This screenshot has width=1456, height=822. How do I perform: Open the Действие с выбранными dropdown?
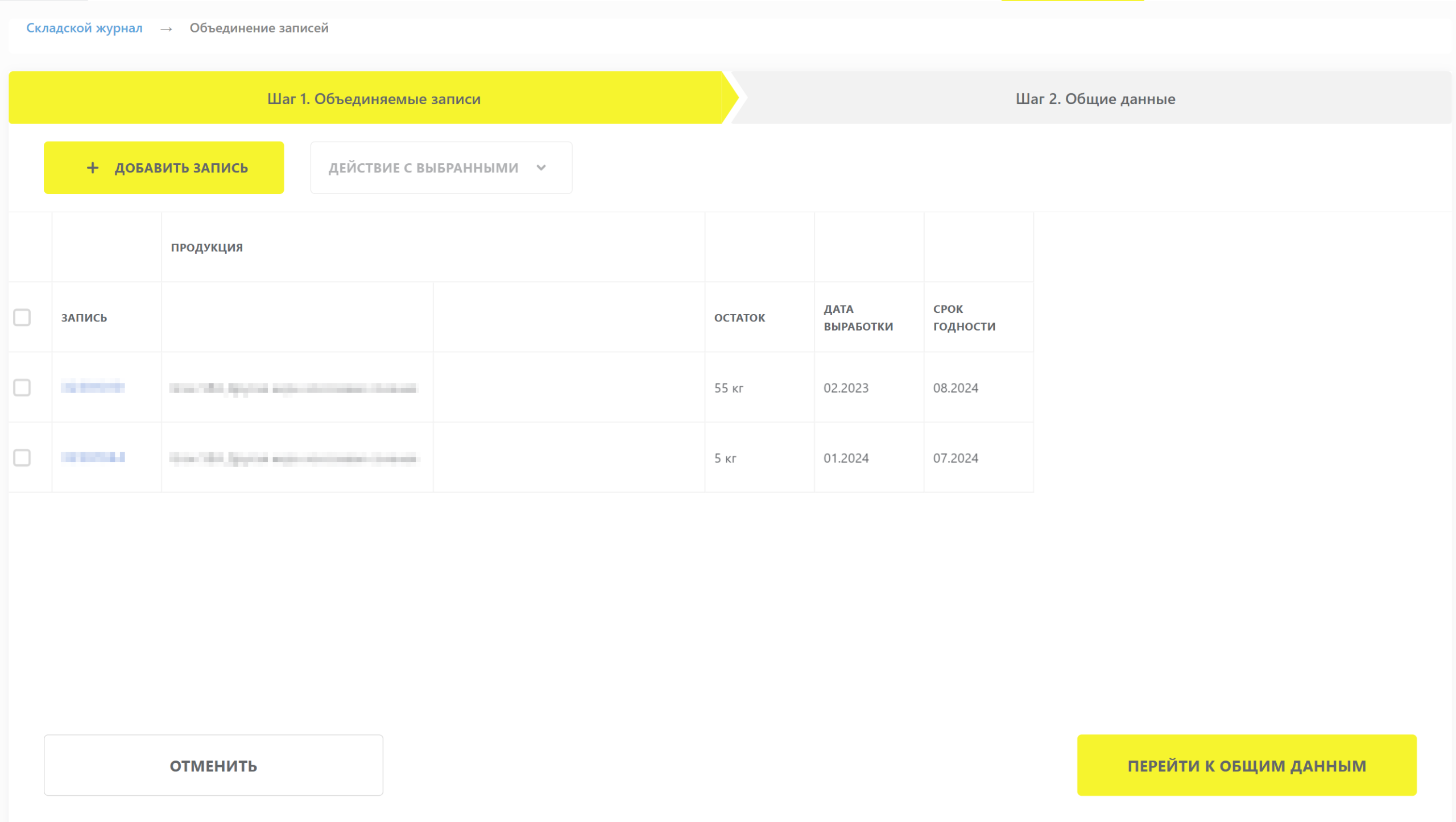(441, 168)
